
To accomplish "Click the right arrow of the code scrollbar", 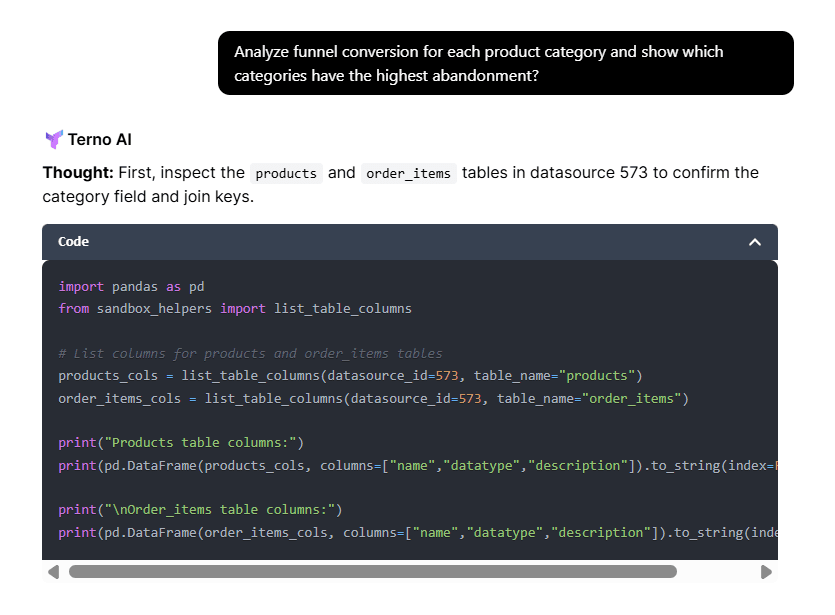I will pyautogui.click(x=766, y=572).
